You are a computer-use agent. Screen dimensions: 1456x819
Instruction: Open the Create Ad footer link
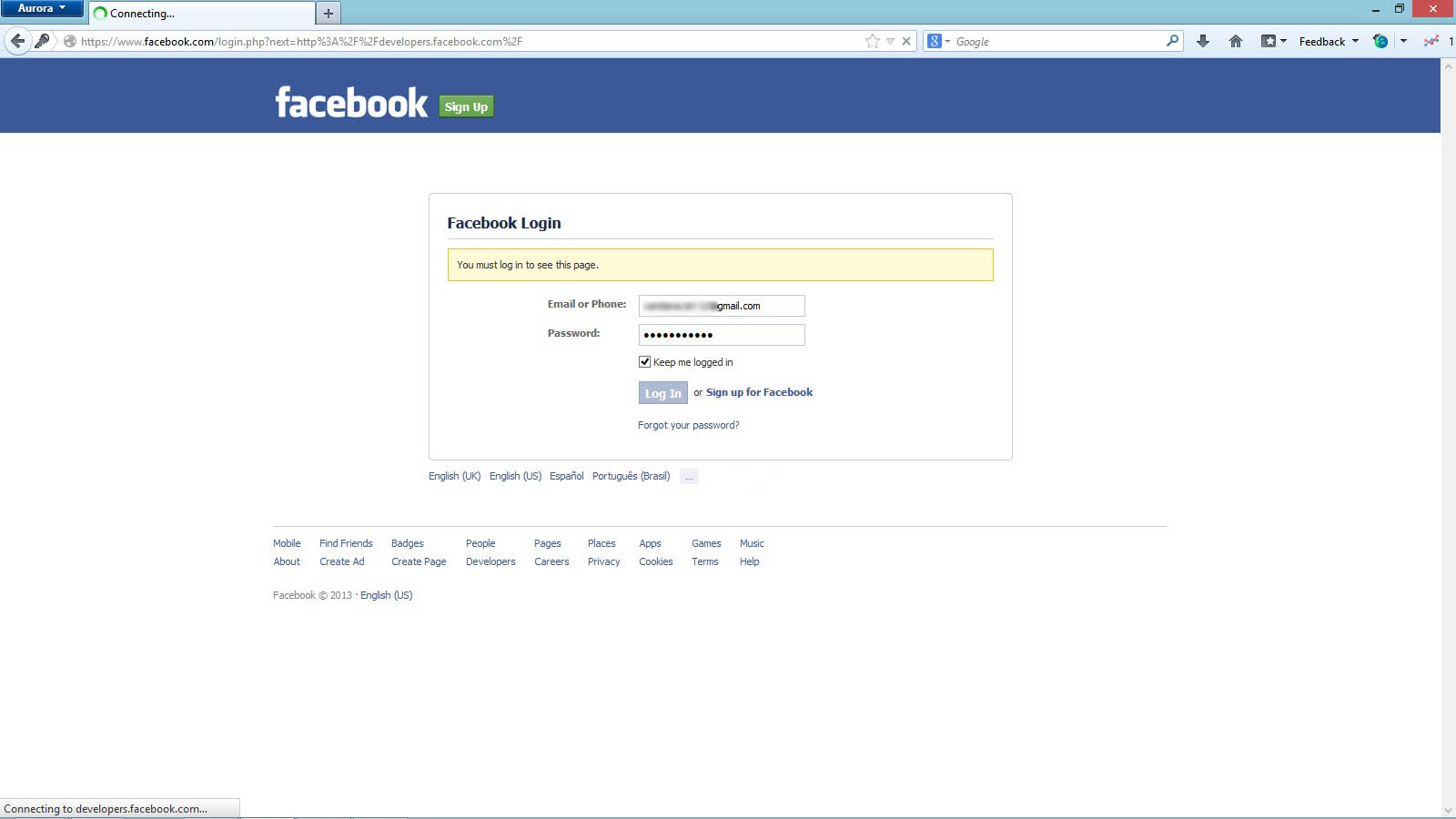pos(342,561)
